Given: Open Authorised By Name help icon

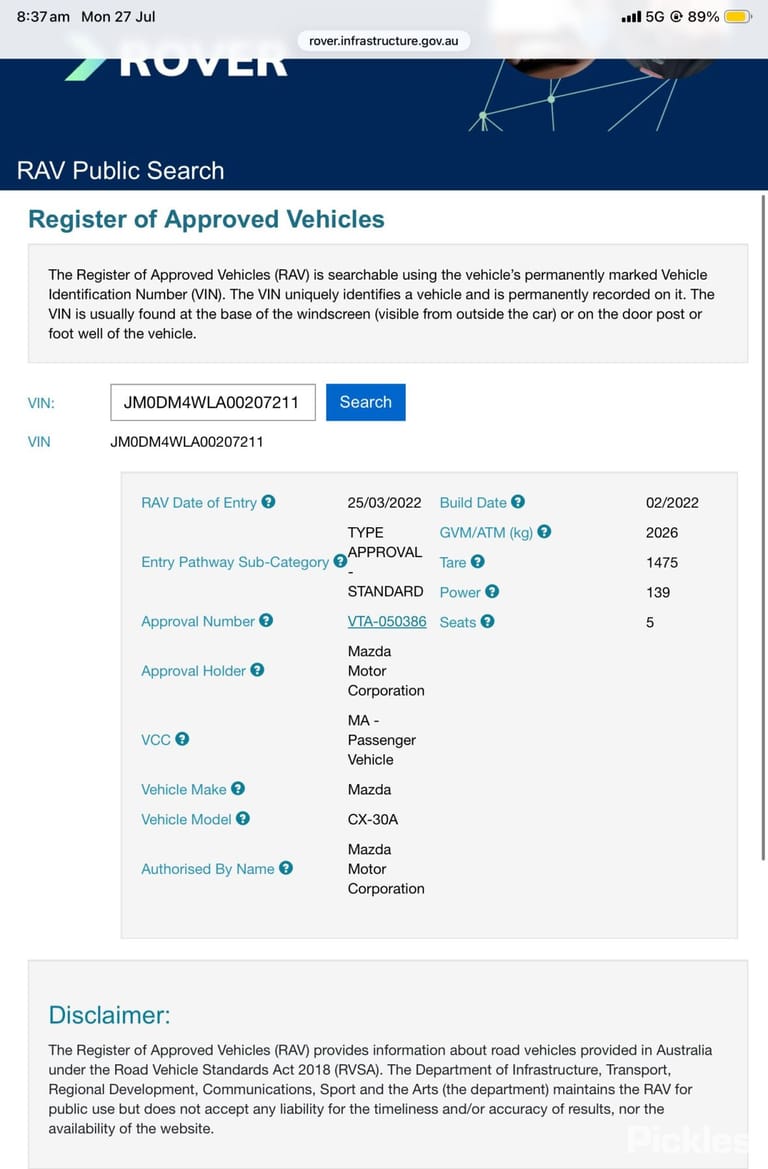Looking at the screenshot, I should 286,868.
